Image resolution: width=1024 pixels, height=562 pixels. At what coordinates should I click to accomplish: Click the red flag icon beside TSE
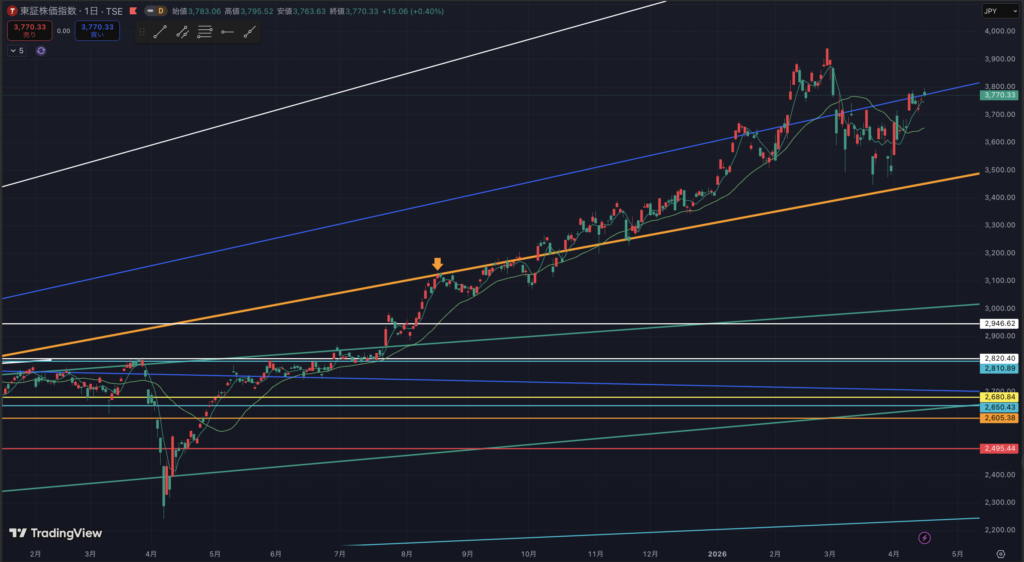click(132, 10)
